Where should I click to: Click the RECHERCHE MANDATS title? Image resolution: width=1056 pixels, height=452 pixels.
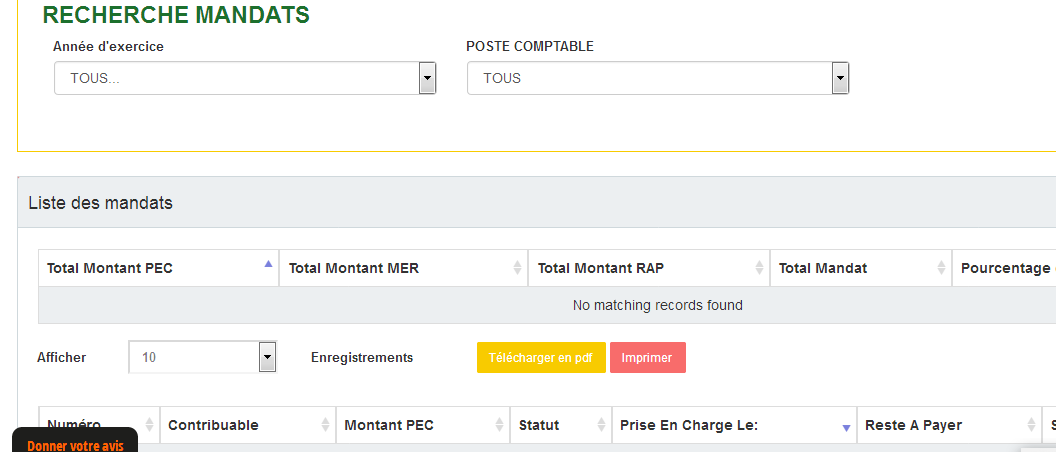(176, 15)
